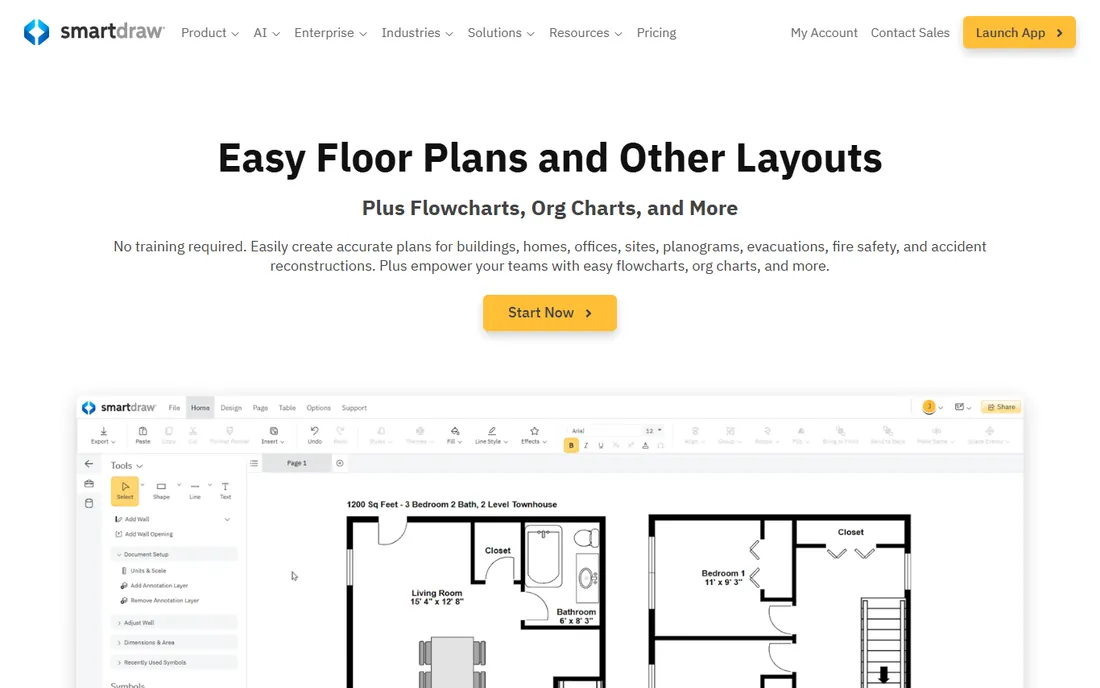Click the Launch App button

1019,32
